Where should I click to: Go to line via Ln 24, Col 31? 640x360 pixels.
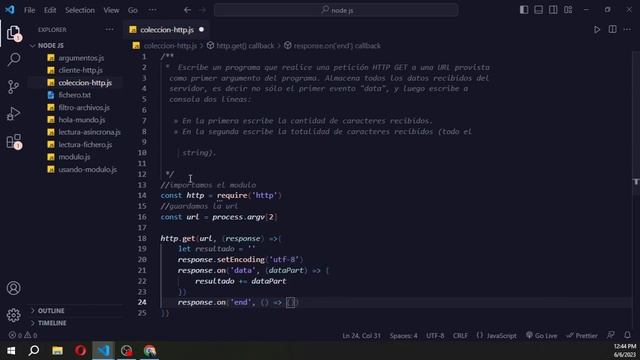361,336
